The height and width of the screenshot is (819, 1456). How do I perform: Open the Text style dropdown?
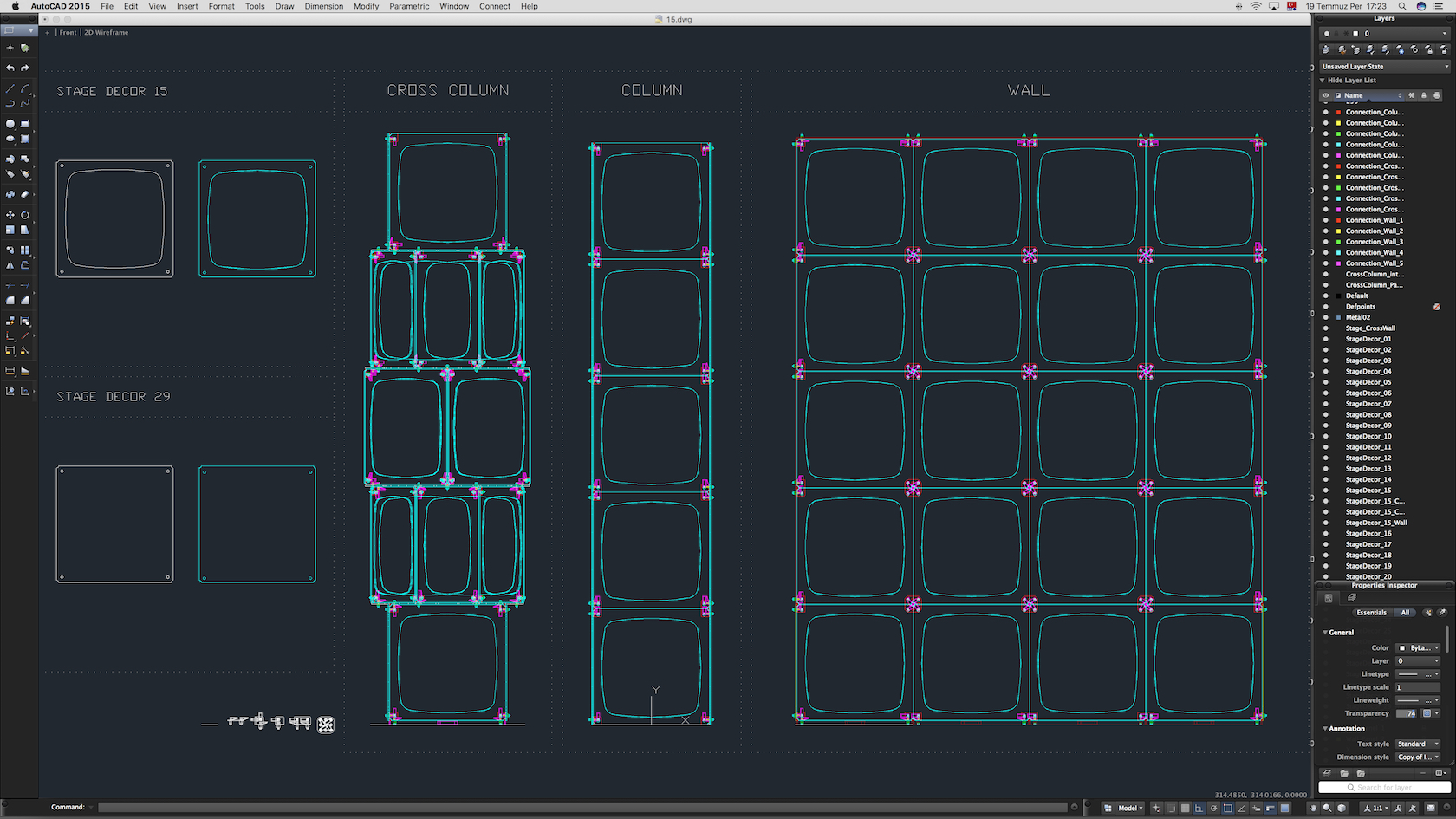pos(1418,744)
